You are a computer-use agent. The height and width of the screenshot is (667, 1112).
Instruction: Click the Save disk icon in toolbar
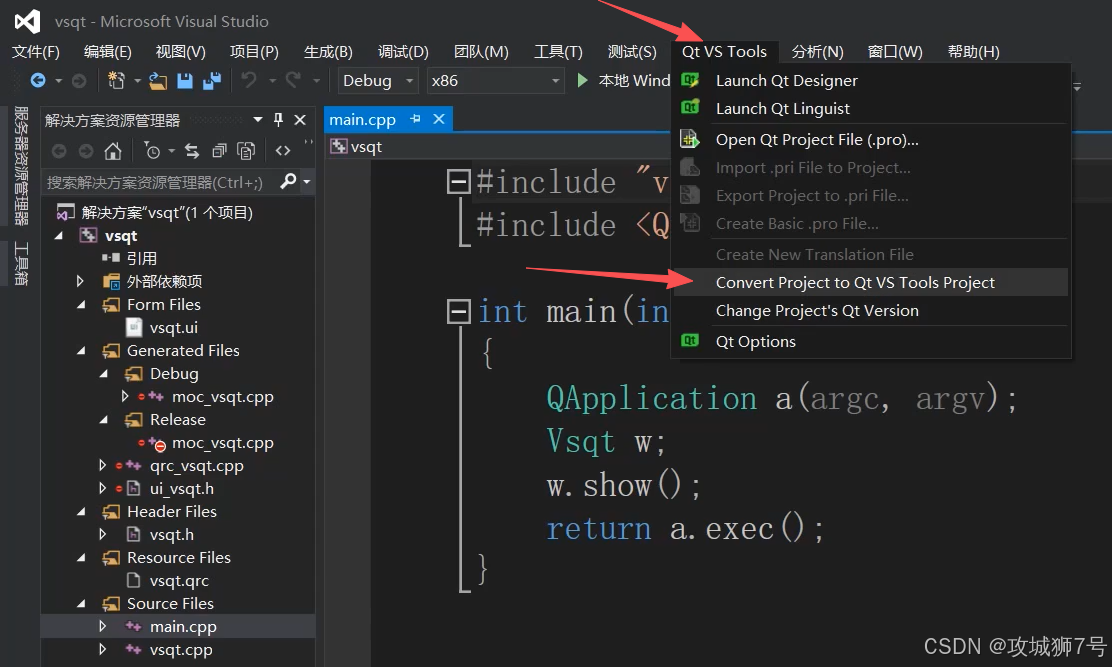click(184, 81)
